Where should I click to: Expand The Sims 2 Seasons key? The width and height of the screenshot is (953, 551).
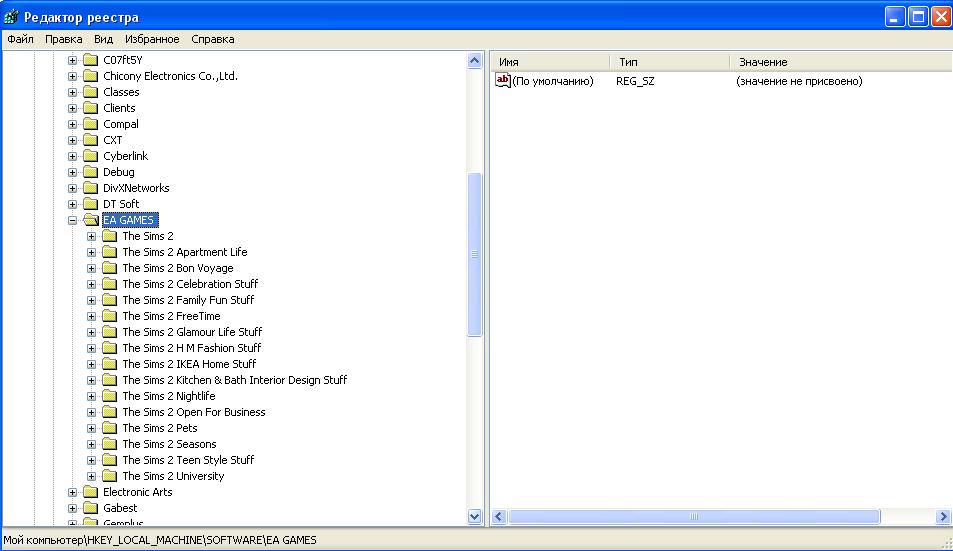coord(91,444)
